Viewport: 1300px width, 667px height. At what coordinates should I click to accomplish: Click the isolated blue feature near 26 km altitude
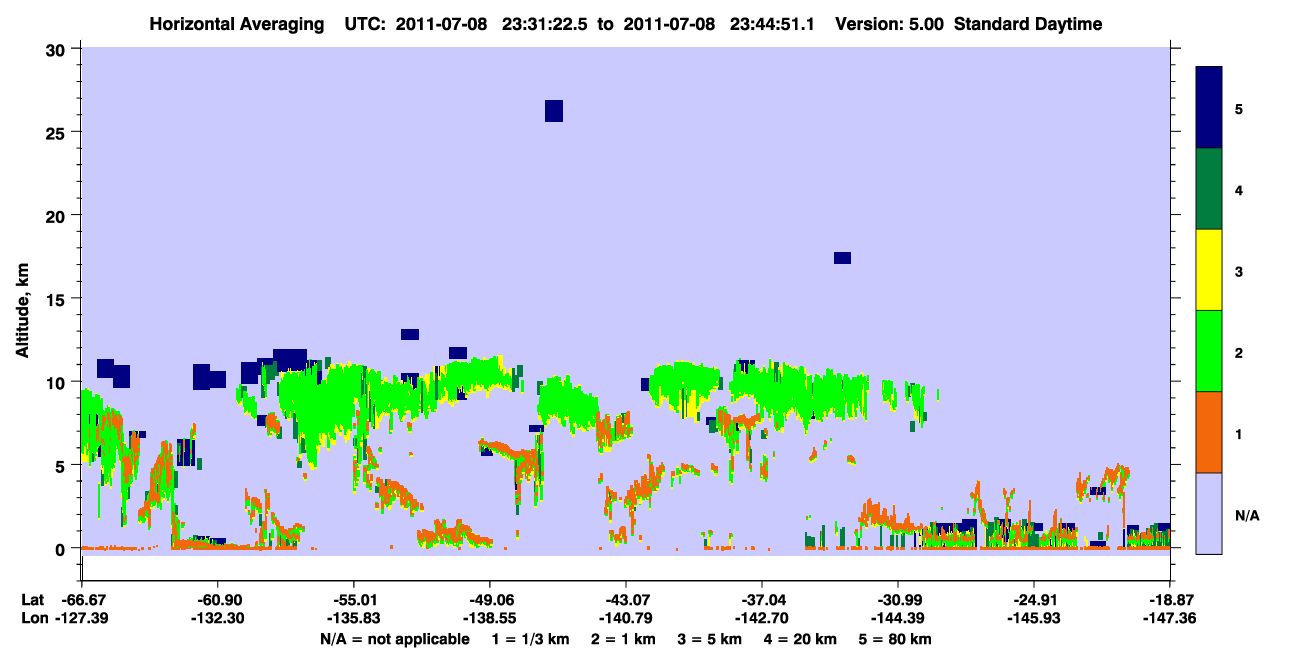tap(554, 111)
